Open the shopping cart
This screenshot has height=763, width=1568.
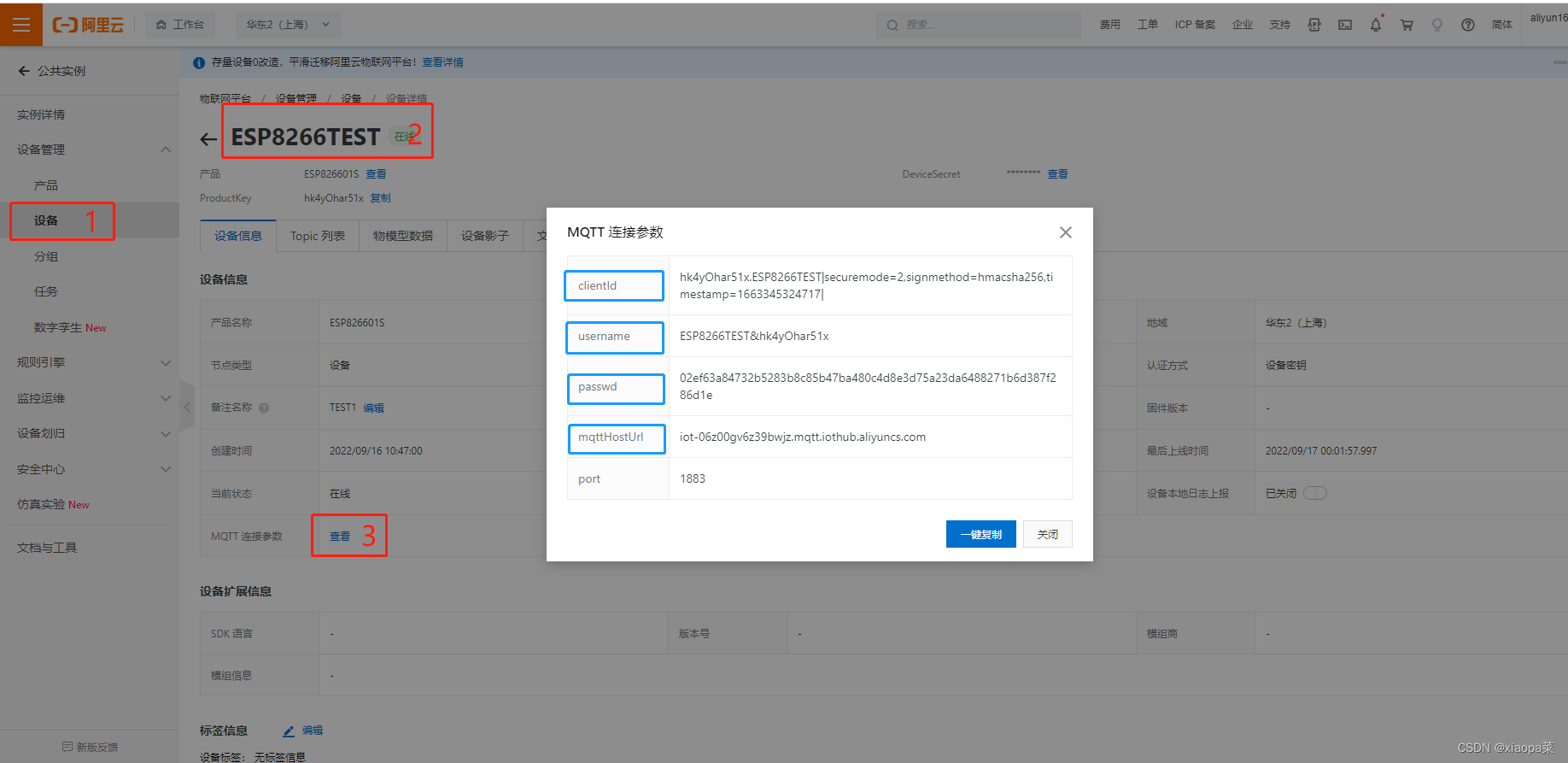[x=1407, y=25]
